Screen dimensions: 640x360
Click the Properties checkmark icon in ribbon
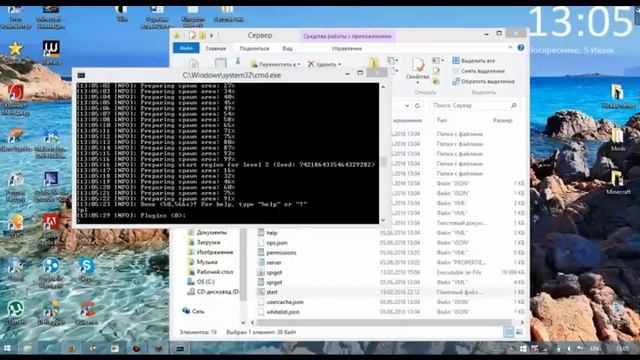(418, 64)
